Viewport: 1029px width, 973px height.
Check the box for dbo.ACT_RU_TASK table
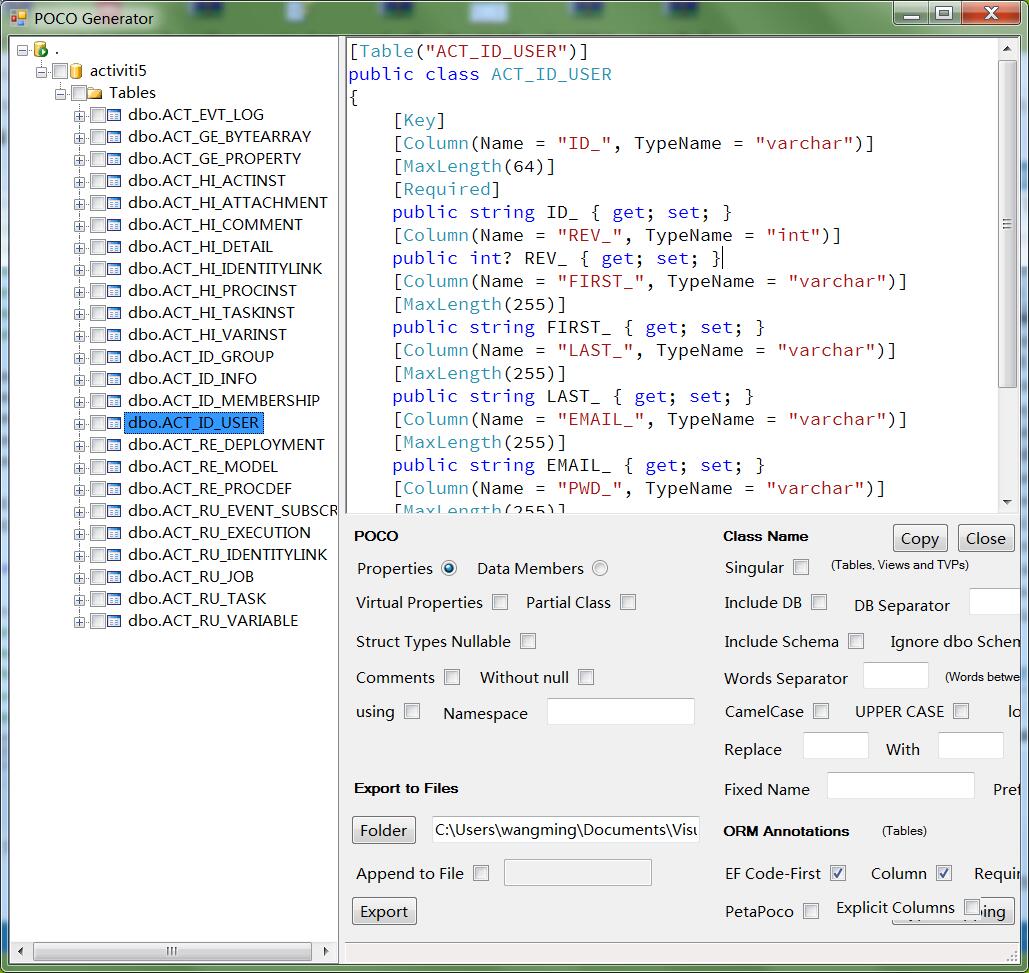(x=98, y=599)
